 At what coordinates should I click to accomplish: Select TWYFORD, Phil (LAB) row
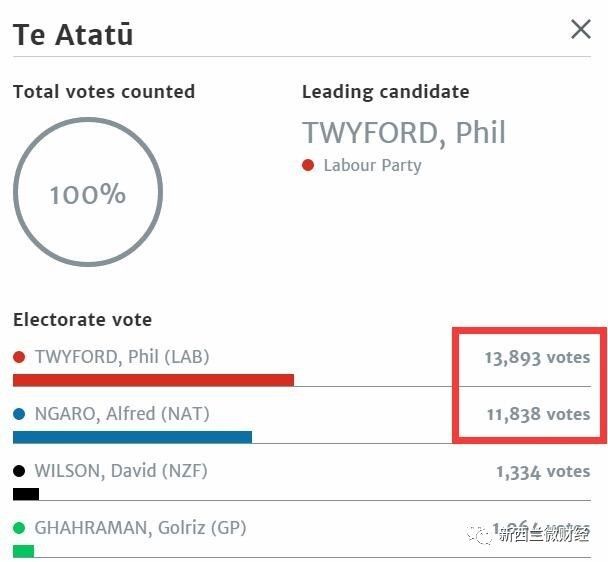click(122, 357)
